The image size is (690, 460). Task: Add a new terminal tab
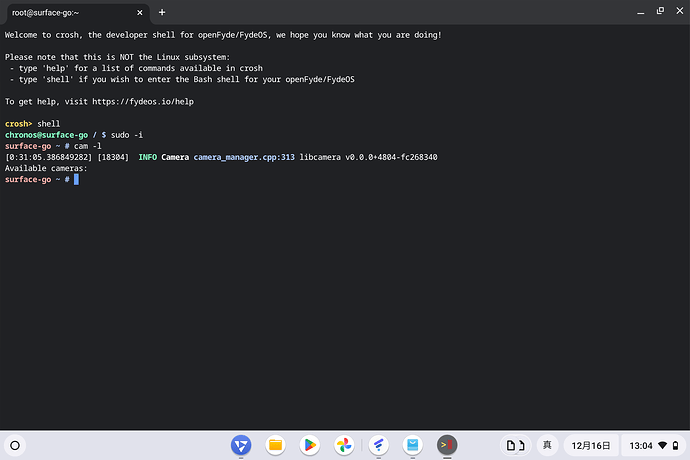(x=162, y=12)
